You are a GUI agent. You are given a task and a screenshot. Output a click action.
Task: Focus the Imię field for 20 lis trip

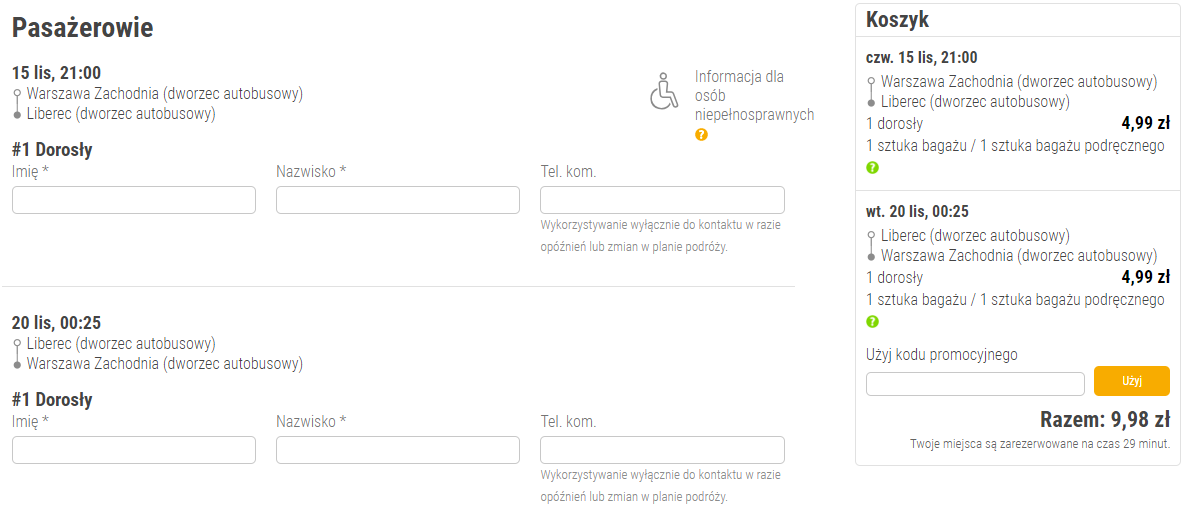tap(134, 450)
